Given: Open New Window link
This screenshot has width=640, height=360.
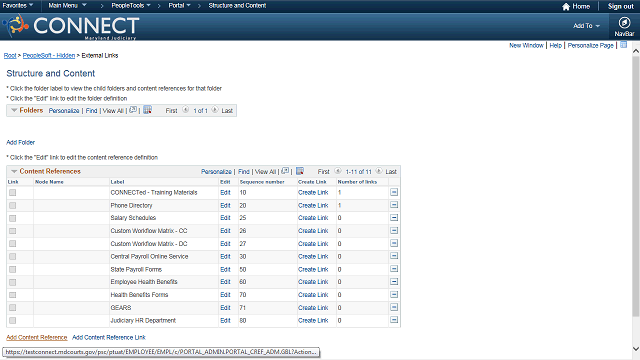Looking at the screenshot, I should [526, 45].
